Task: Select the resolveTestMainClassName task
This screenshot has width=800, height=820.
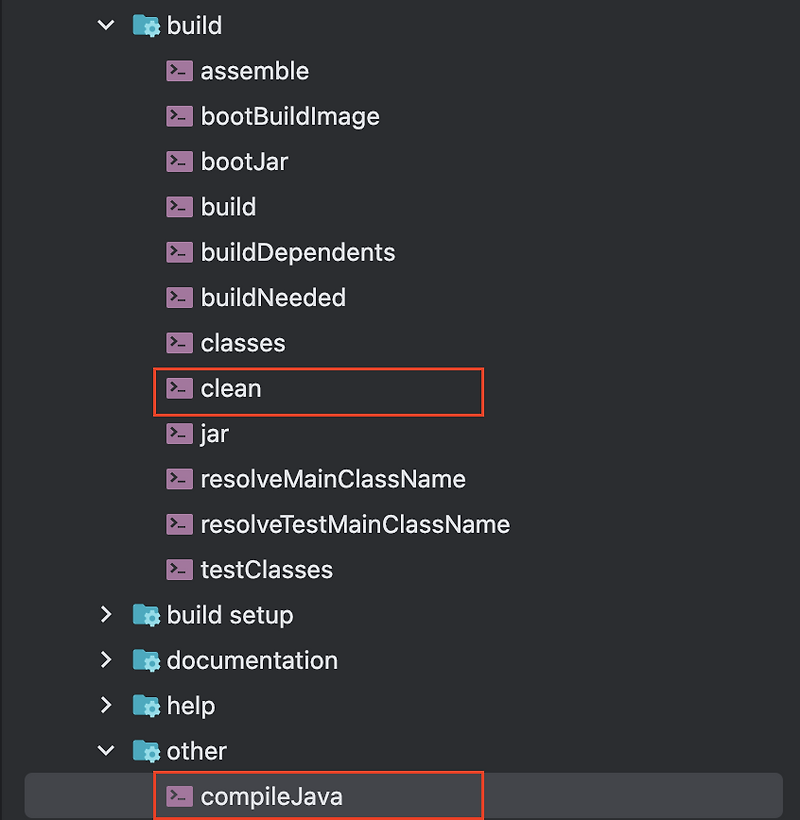Action: 355,524
